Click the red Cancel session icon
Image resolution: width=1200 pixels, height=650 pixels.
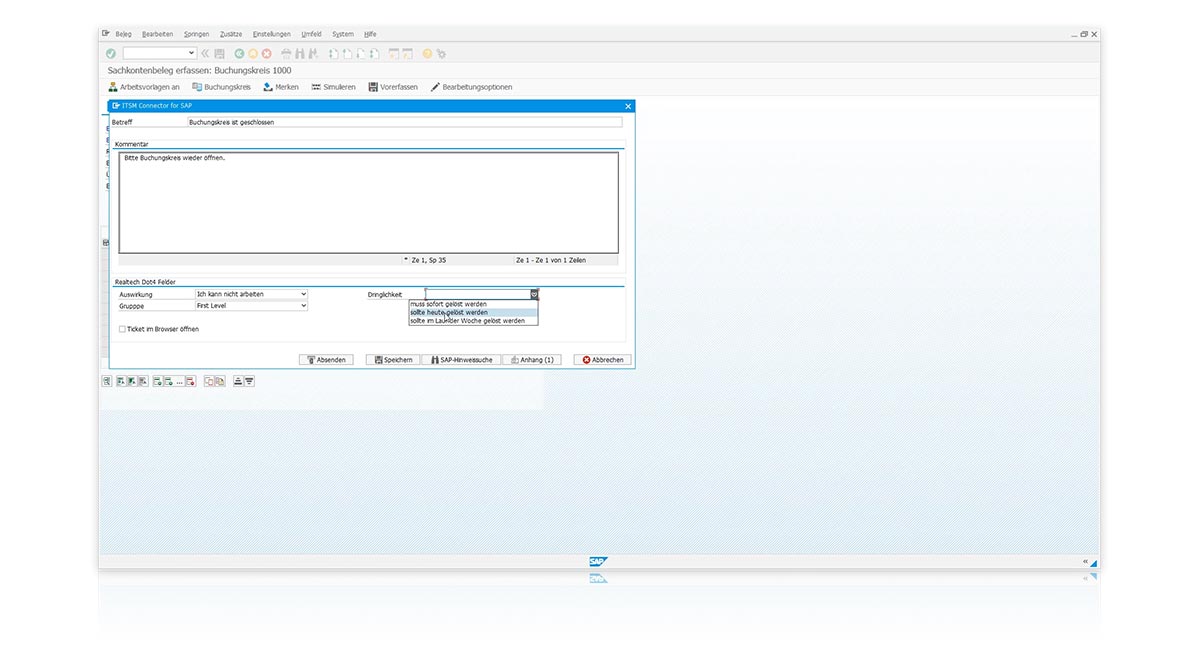pos(267,52)
